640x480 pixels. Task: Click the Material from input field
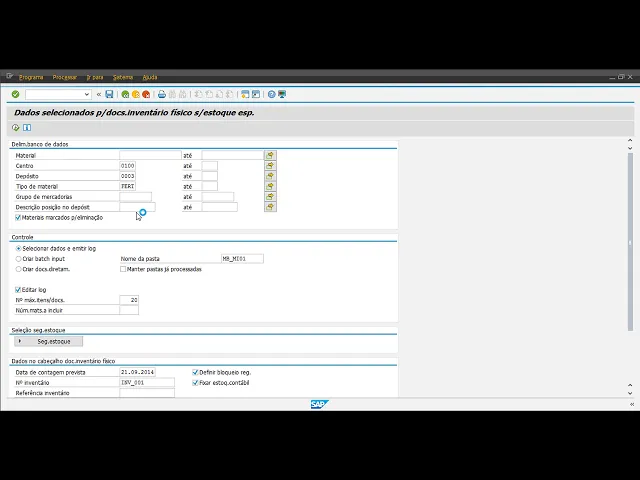click(150, 155)
